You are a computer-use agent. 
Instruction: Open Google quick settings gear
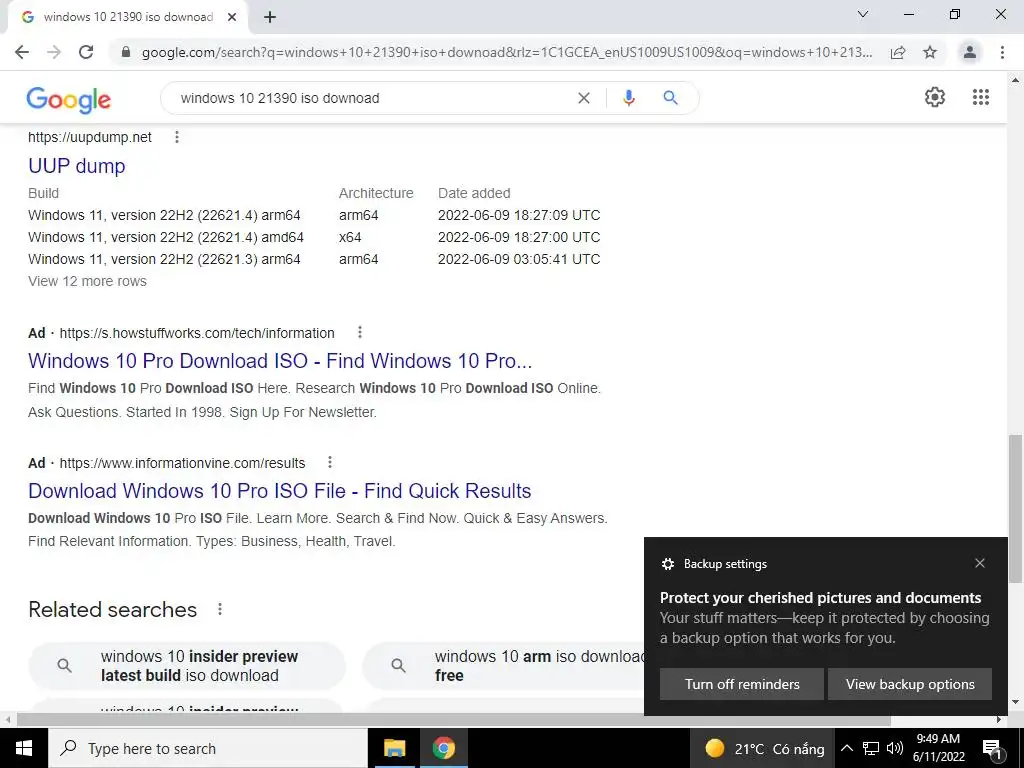pyautogui.click(x=935, y=97)
